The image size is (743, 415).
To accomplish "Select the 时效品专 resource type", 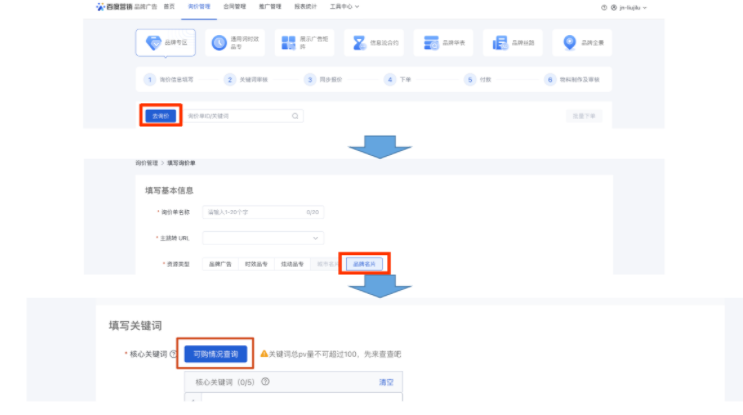I will pos(256,264).
